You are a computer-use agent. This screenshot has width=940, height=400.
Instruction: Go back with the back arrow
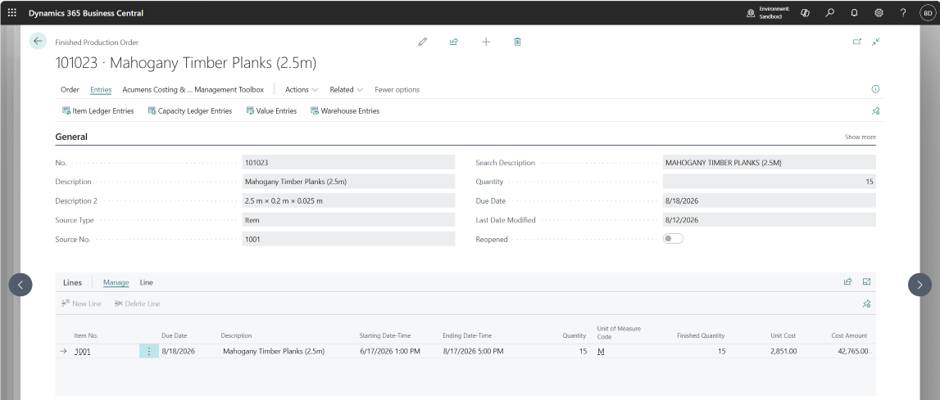(x=38, y=41)
